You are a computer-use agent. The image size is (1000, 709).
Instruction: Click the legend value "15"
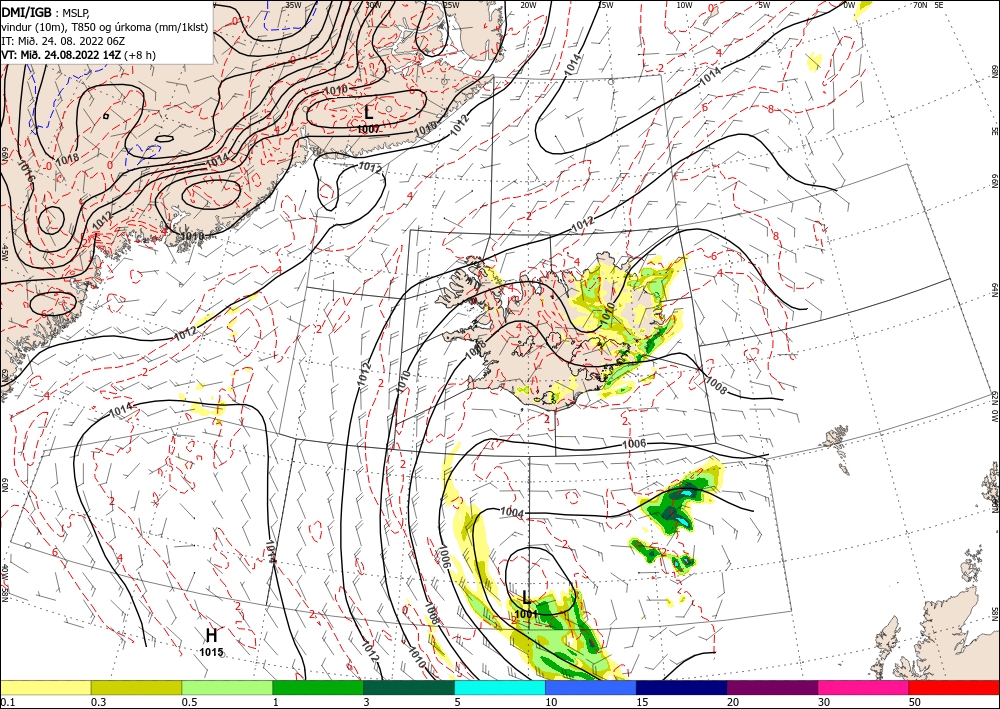(x=642, y=702)
